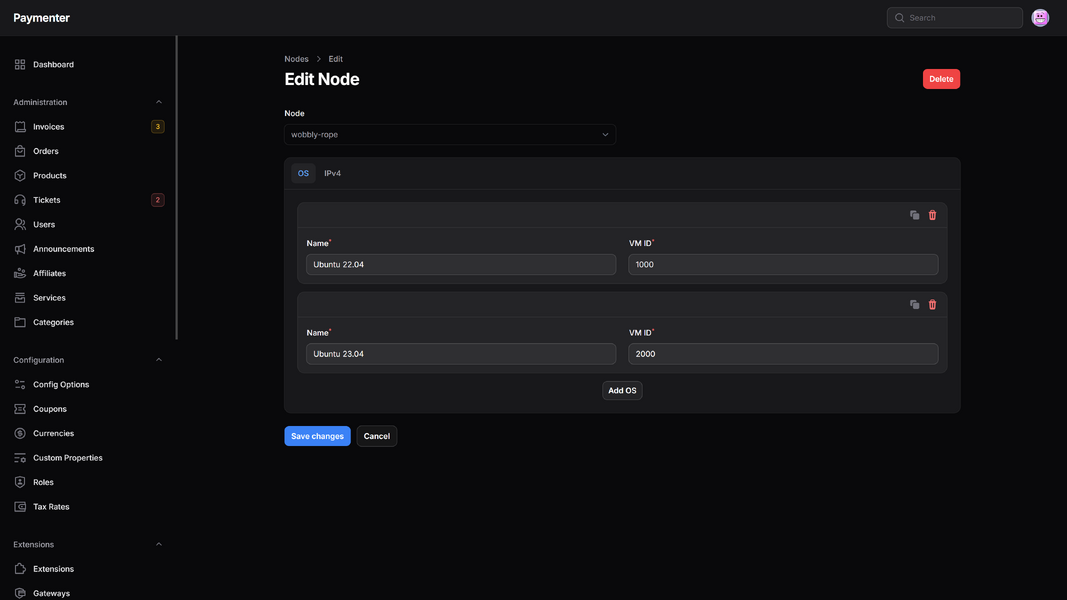Click the Orders bag icon
The width and height of the screenshot is (1067, 600).
tap(20, 151)
